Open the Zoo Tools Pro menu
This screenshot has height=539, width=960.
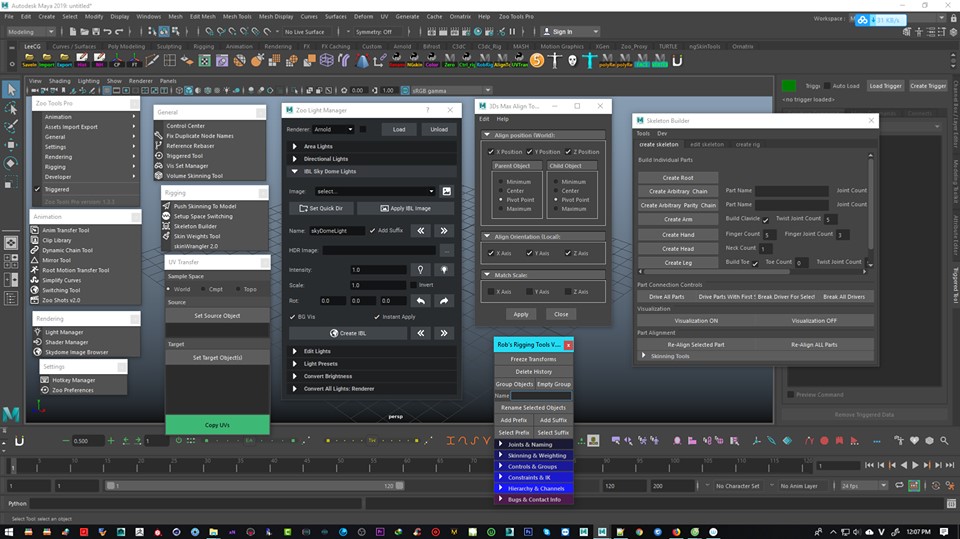pos(516,17)
